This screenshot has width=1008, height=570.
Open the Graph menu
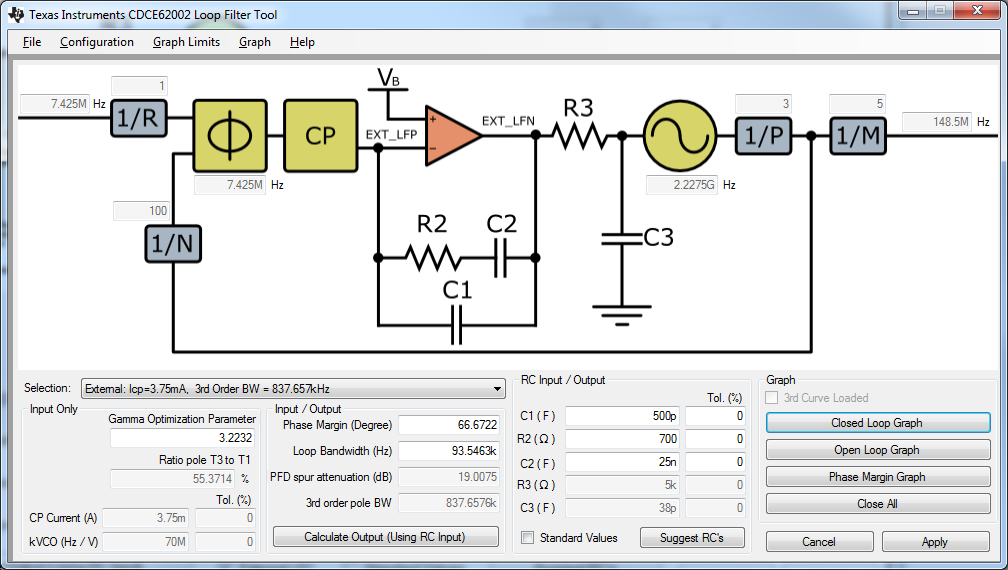coord(255,42)
